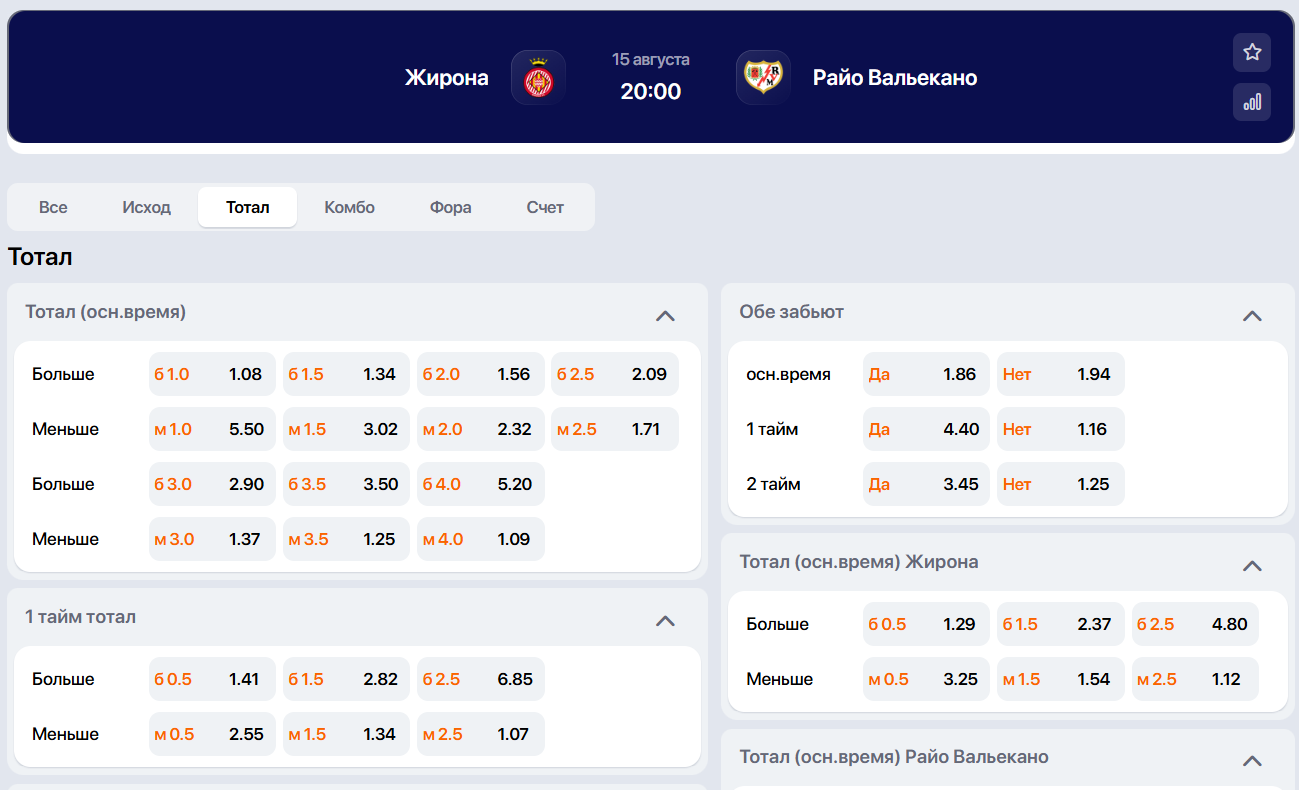
Task: Bet both score Да осн.время 1.86
Action: [x=926, y=374]
